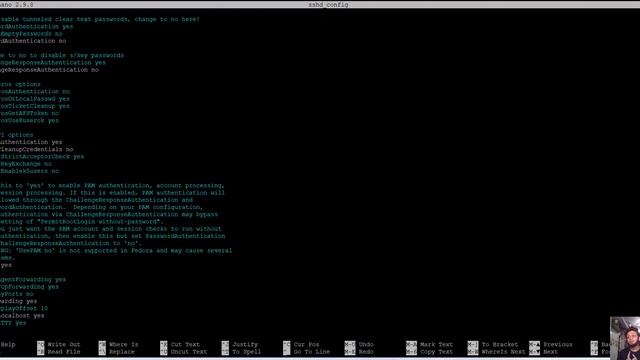Click the 'ocalhost yes' line

[22, 316]
